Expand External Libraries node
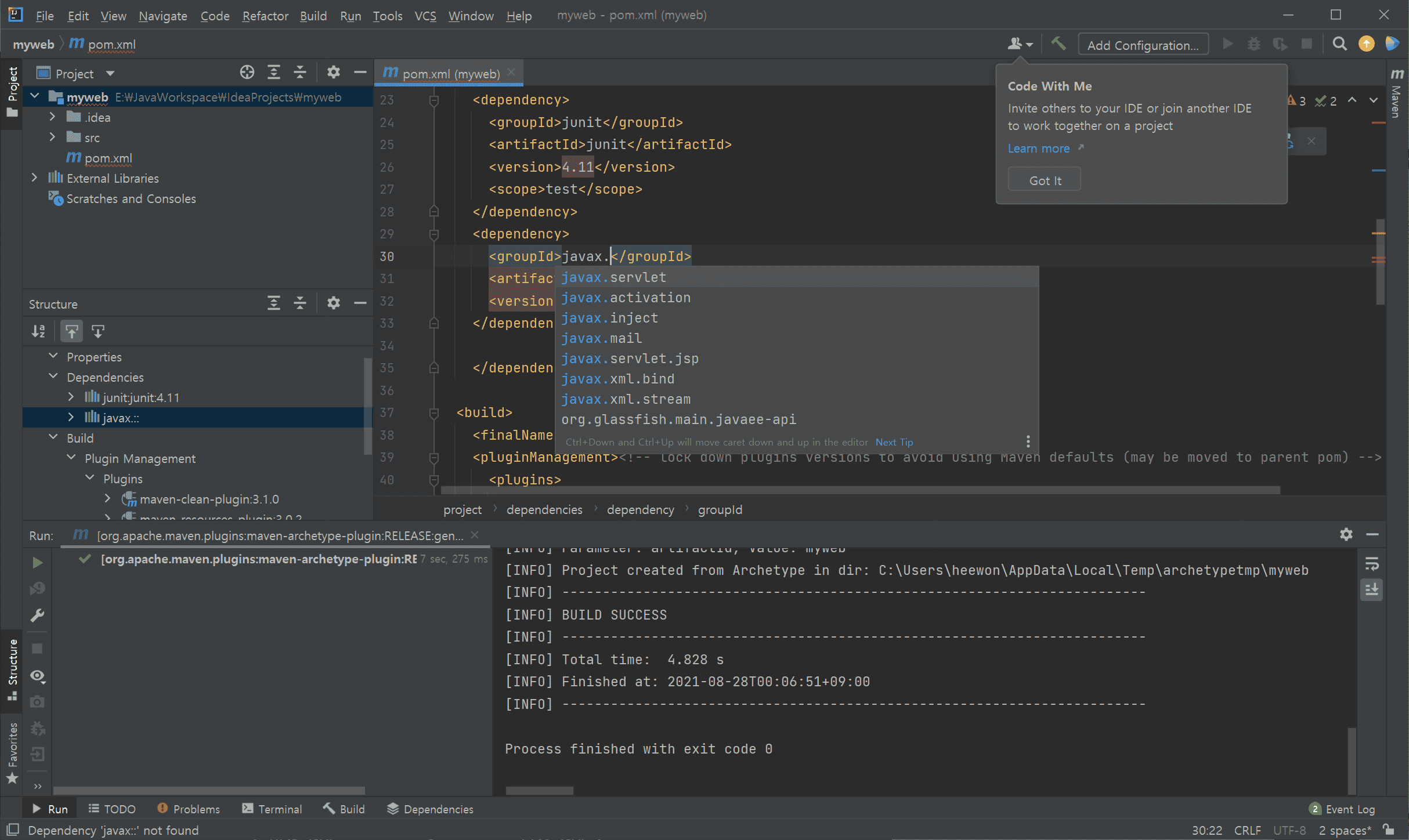1409x840 pixels. click(x=35, y=178)
